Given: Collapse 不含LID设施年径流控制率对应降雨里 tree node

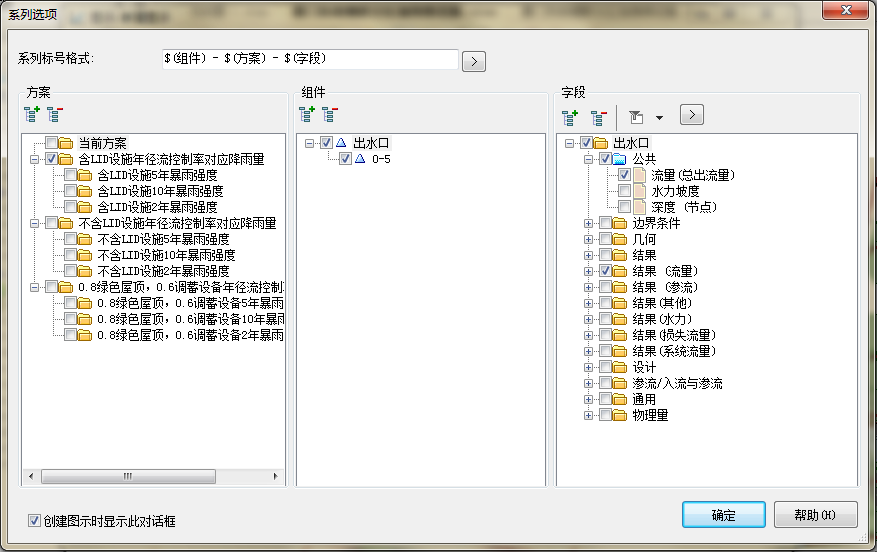Looking at the screenshot, I should 34,223.
